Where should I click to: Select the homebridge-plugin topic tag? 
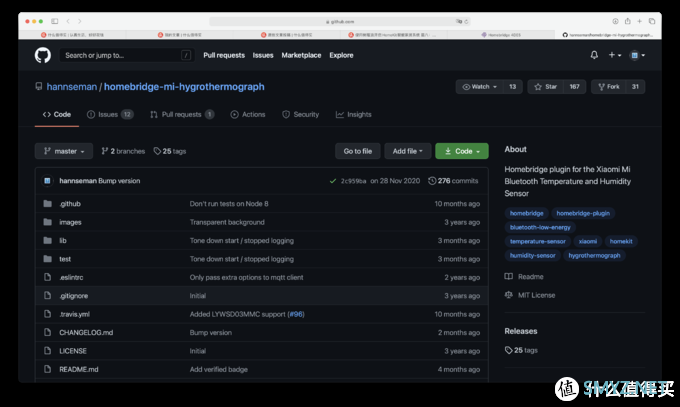tap(583, 213)
